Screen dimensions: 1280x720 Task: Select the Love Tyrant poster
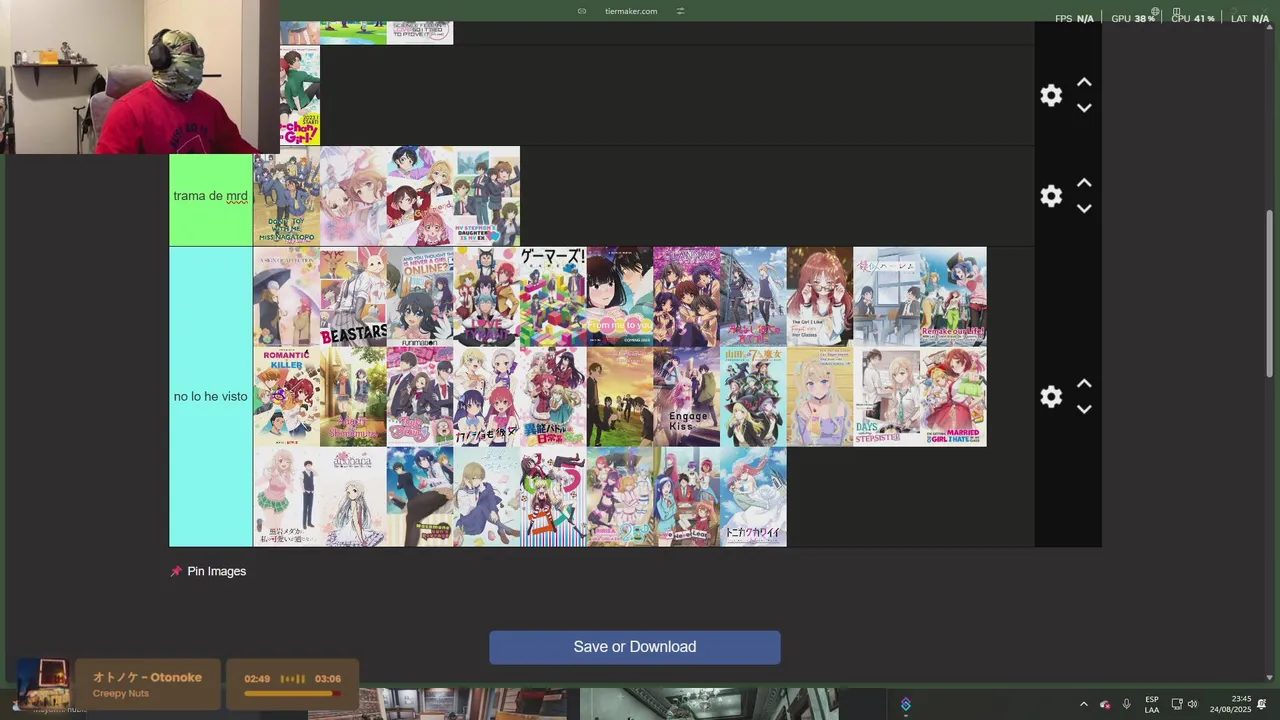click(x=486, y=297)
